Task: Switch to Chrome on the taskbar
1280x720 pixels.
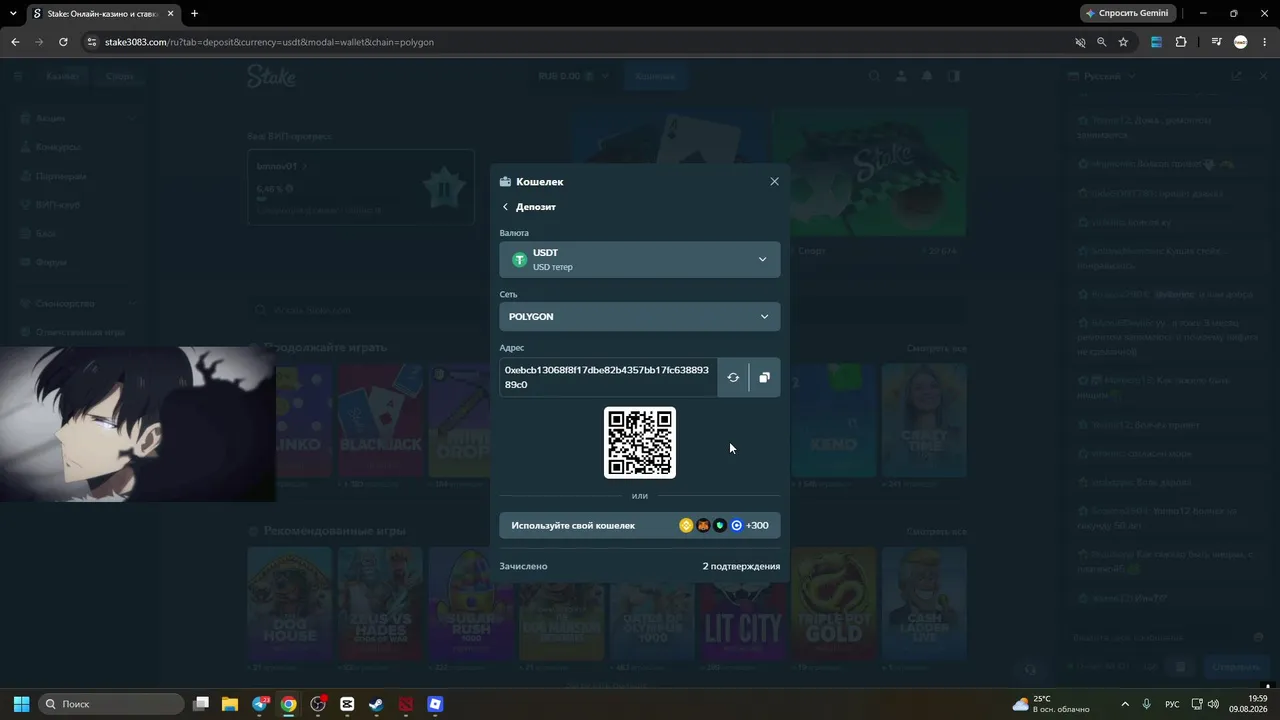Action: click(289, 704)
